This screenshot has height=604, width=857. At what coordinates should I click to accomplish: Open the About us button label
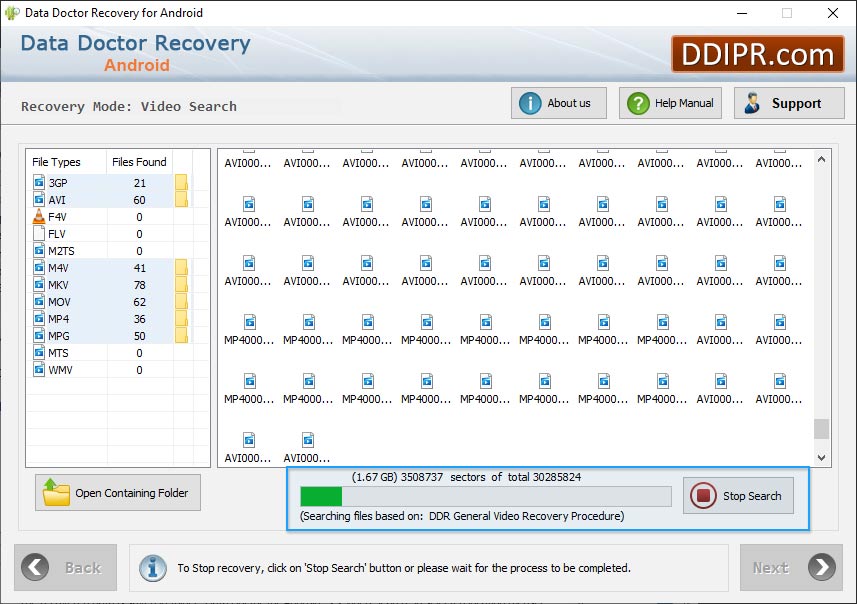tap(569, 103)
